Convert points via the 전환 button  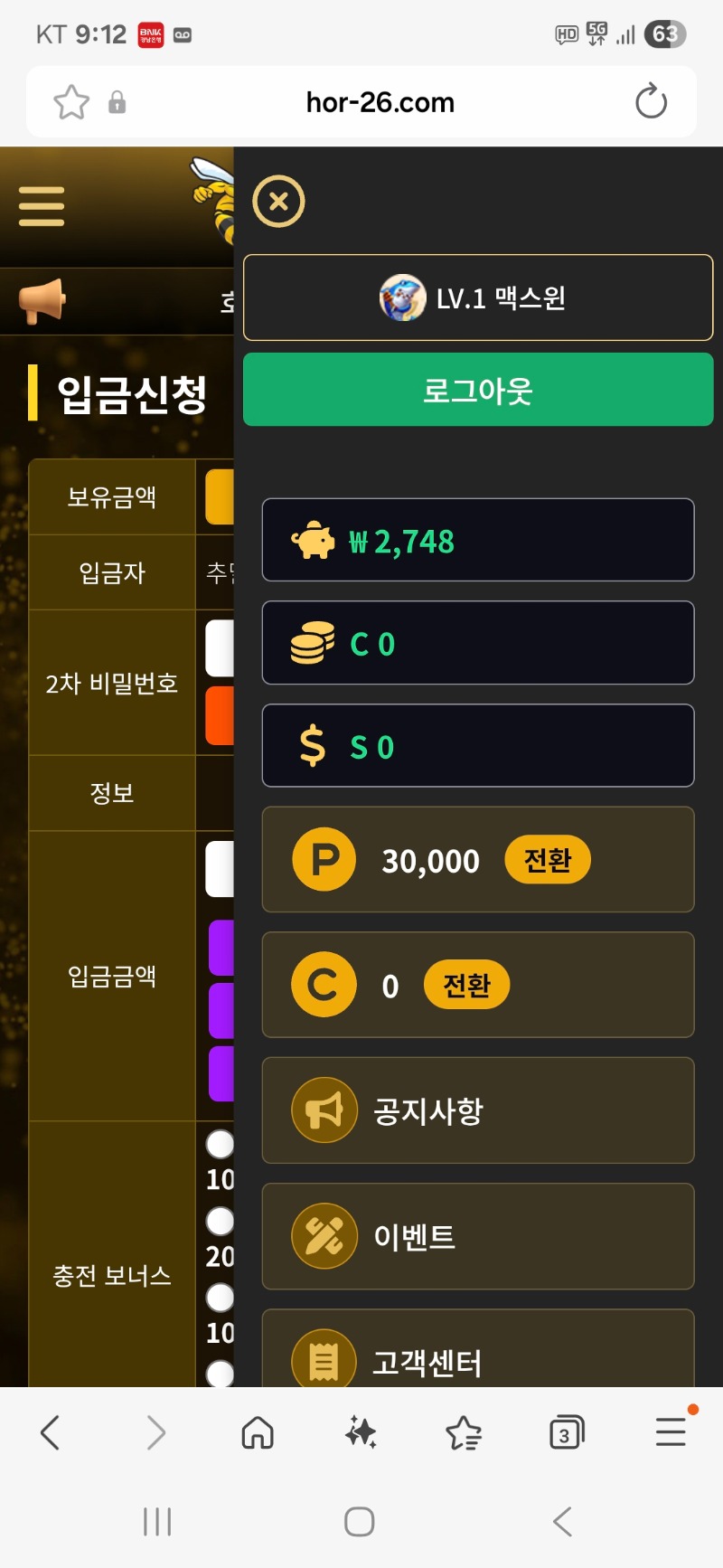click(x=547, y=860)
